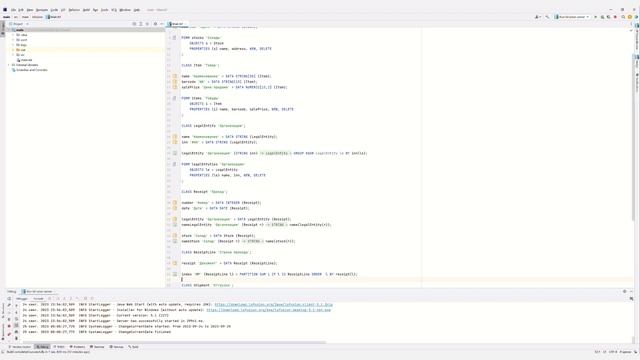Click the Run with Coverage icon
The width and height of the screenshot is (640, 360).
[x=609, y=17]
